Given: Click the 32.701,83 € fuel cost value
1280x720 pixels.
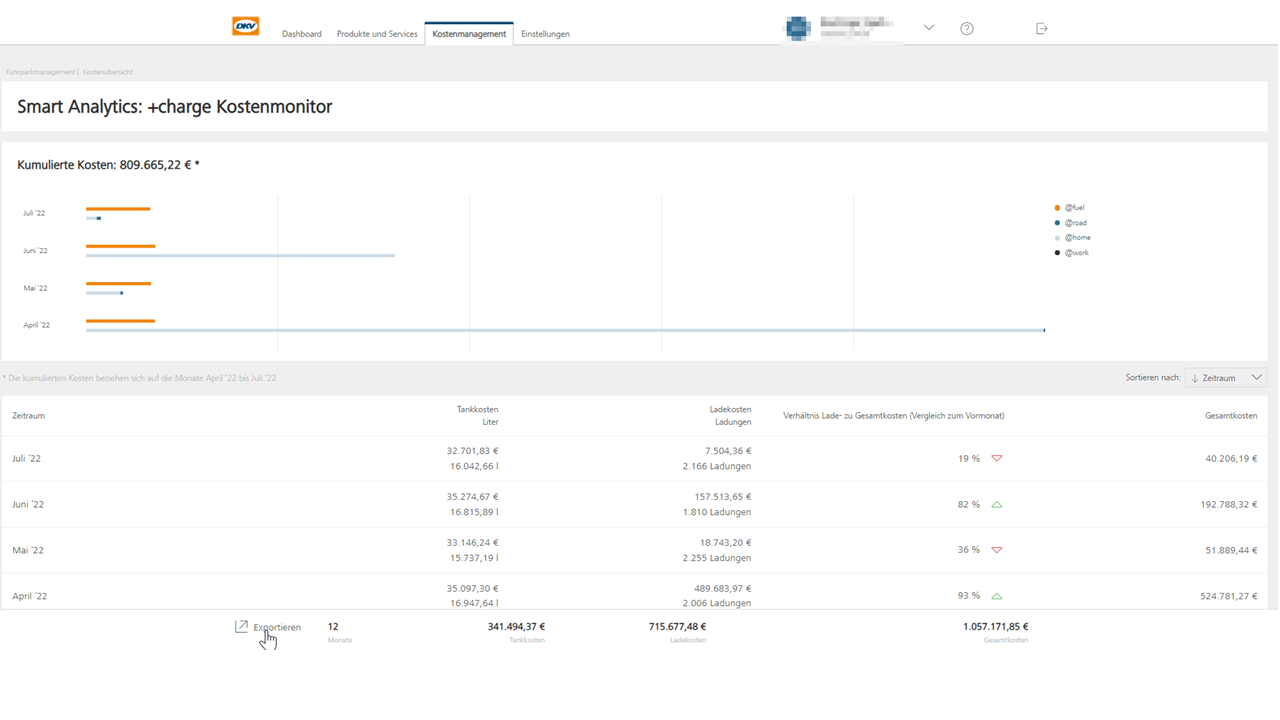Looking at the screenshot, I should tap(472, 451).
